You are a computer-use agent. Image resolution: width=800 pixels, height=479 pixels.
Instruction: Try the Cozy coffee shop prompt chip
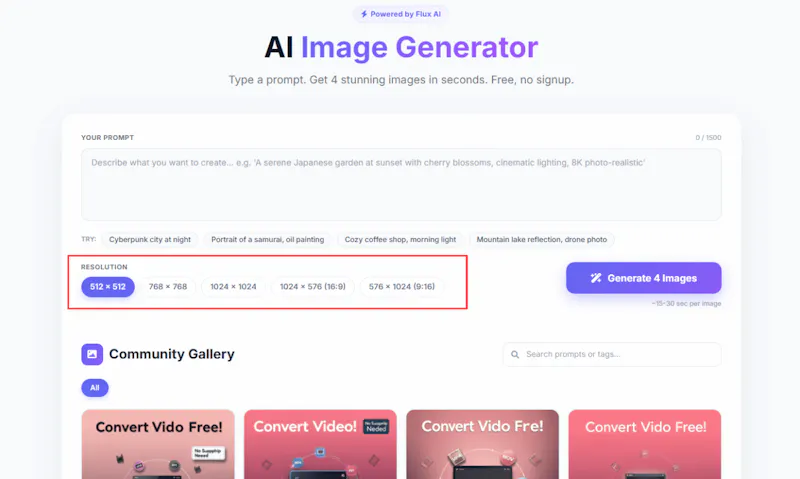[400, 239]
